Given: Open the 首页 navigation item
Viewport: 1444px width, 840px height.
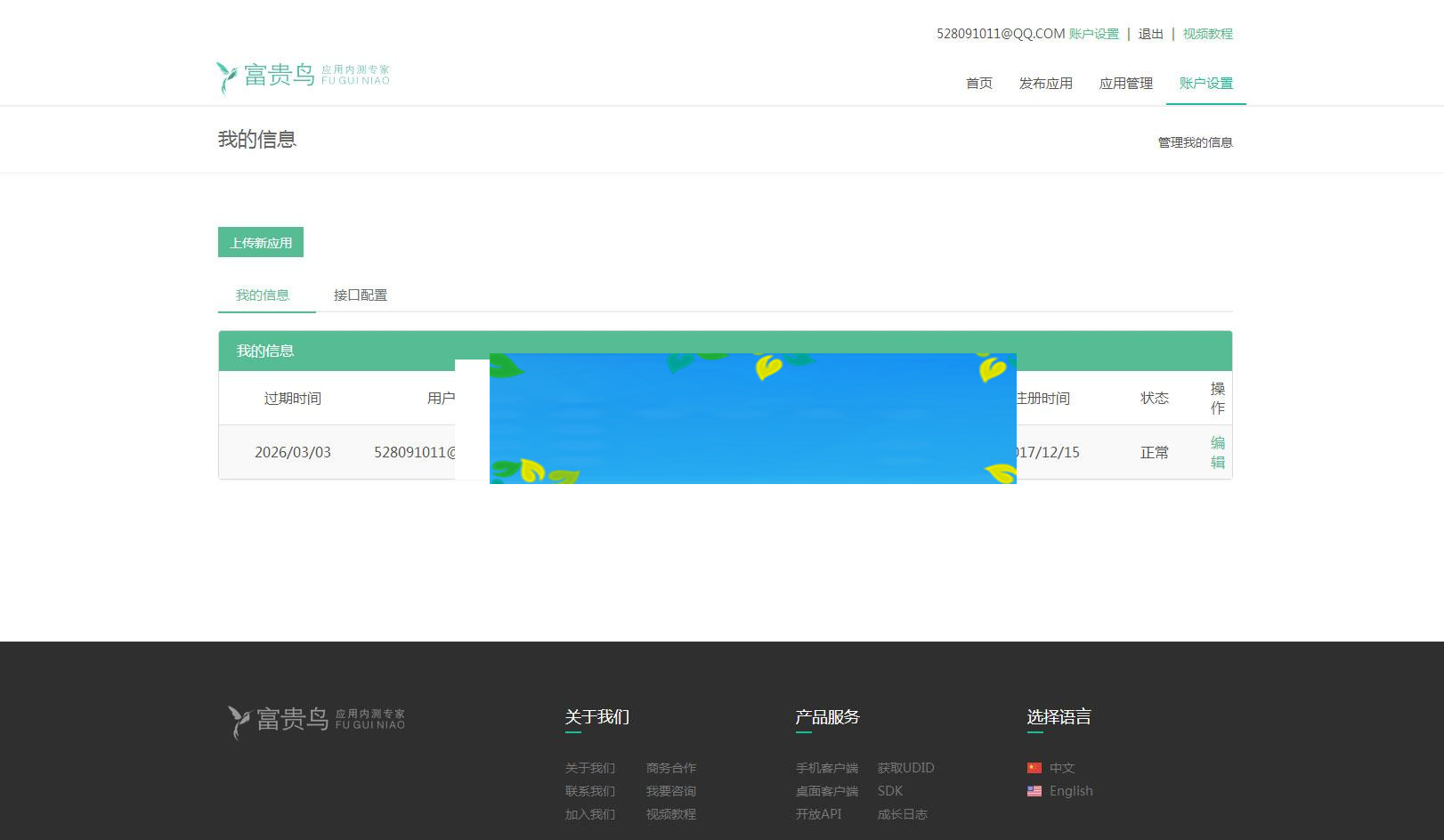Looking at the screenshot, I should [978, 83].
